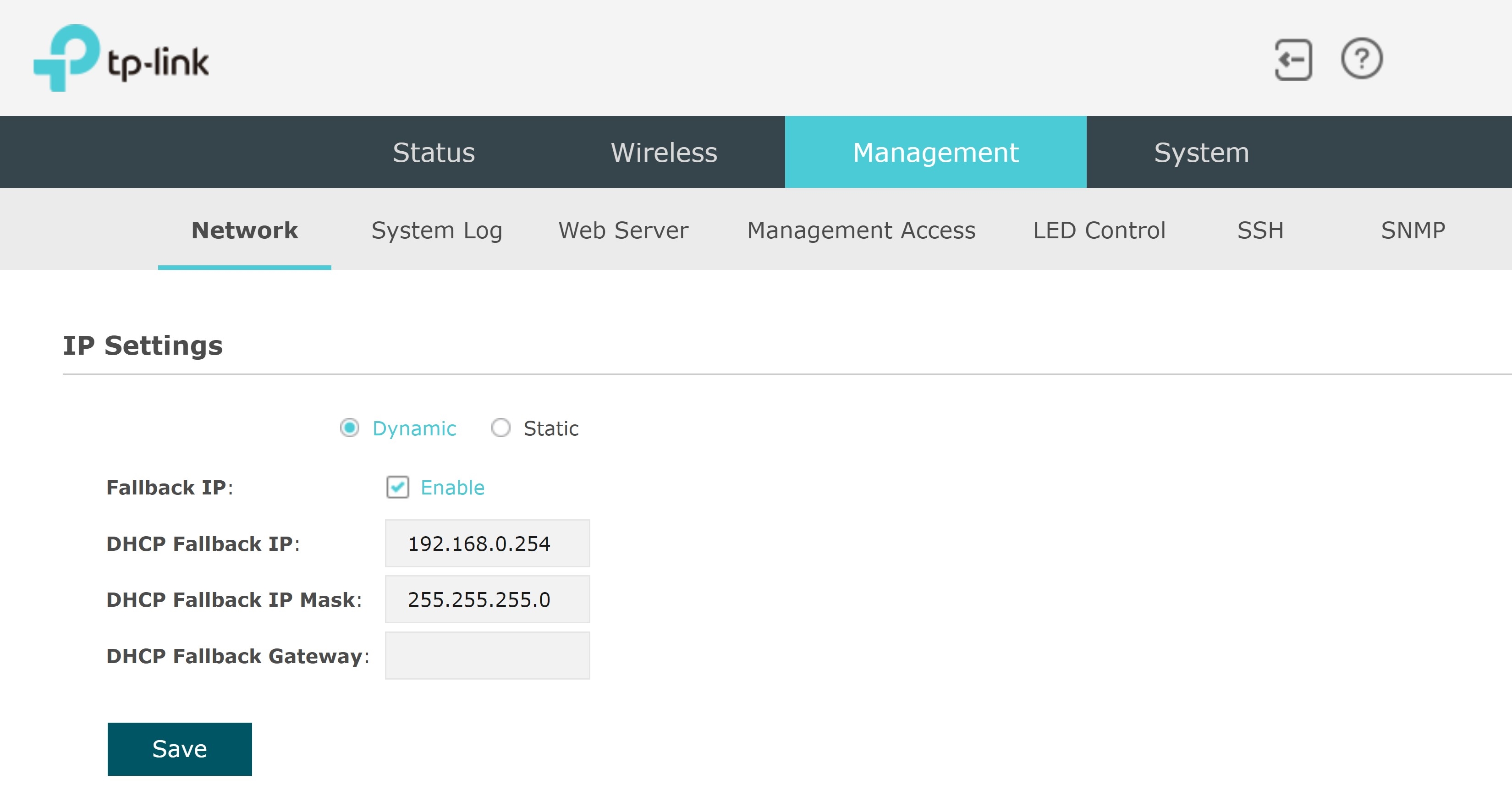Click the DHCP Fallback IP field
The height and width of the screenshot is (807, 1512).
tap(487, 543)
